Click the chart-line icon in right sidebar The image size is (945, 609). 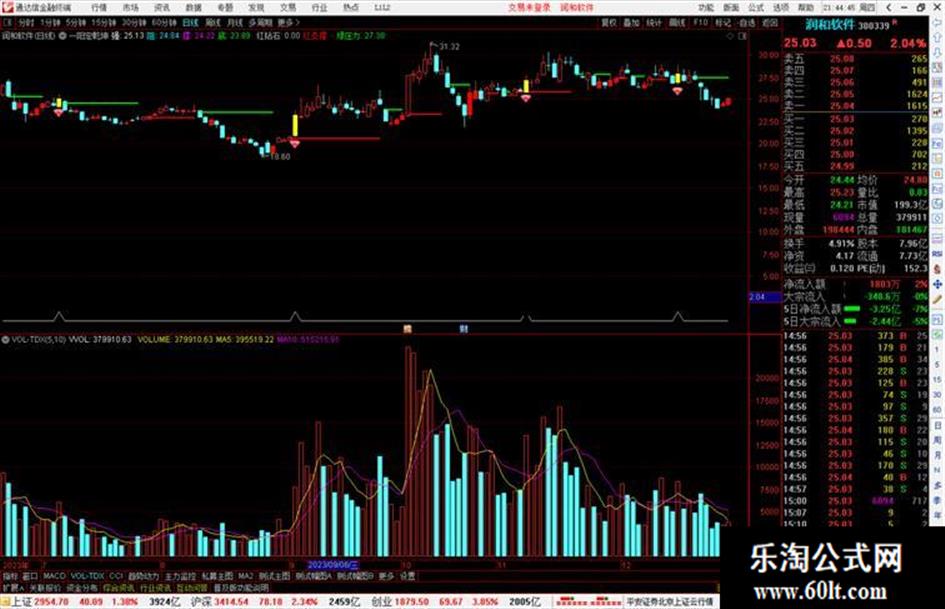pyautogui.click(x=937, y=98)
